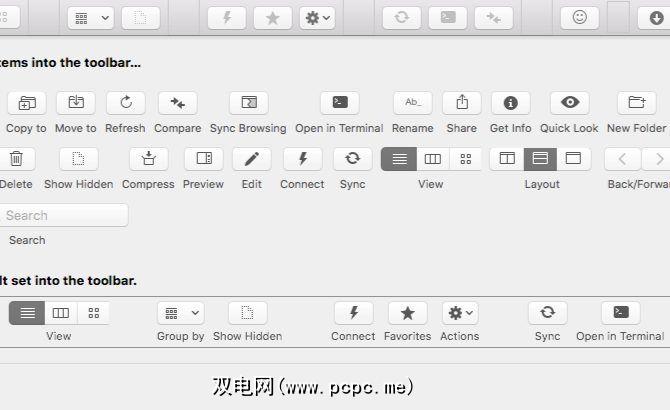Click the Move to icon
The height and width of the screenshot is (410, 670).
[x=76, y=103]
